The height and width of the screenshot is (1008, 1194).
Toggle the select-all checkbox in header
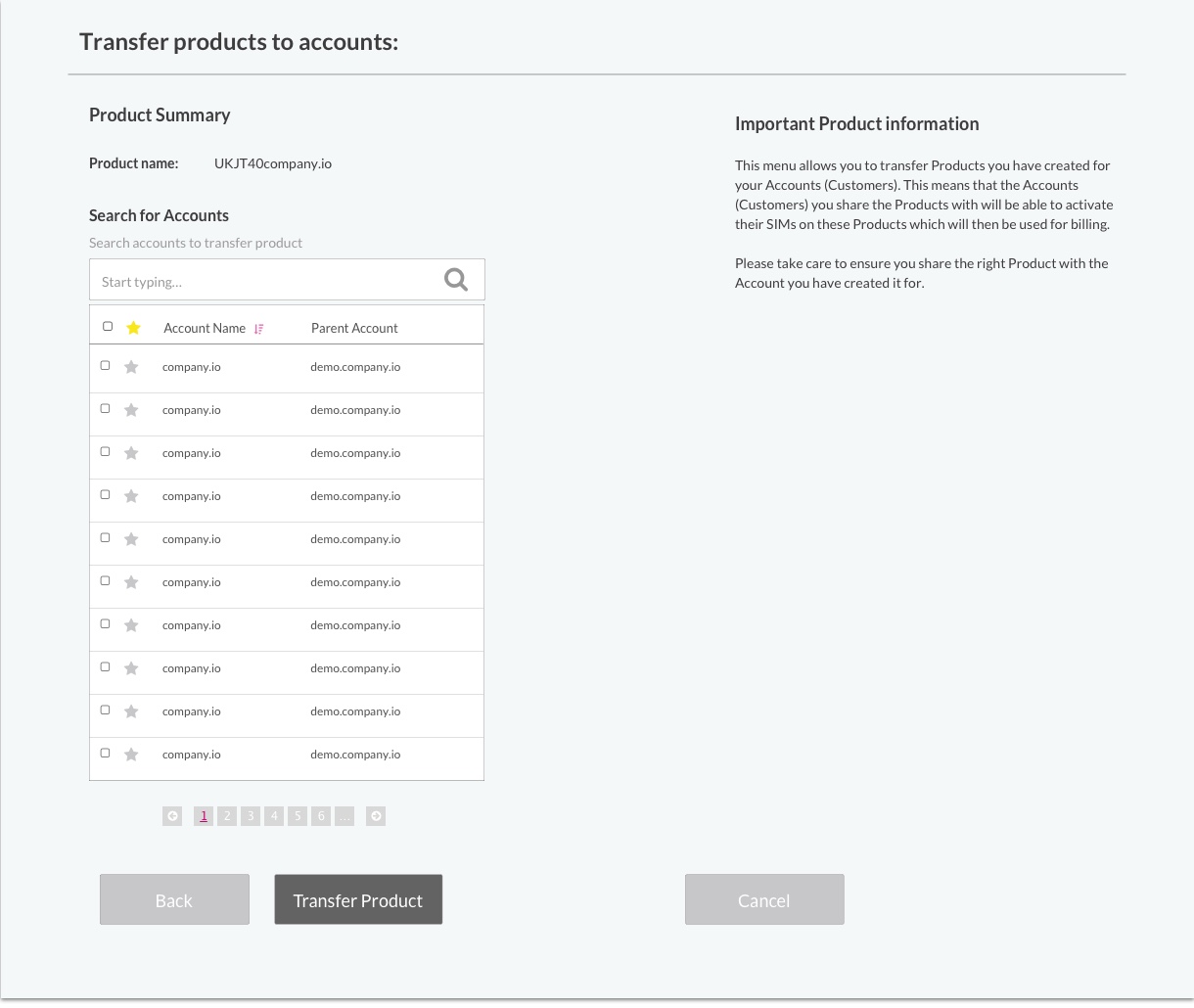[x=108, y=326]
